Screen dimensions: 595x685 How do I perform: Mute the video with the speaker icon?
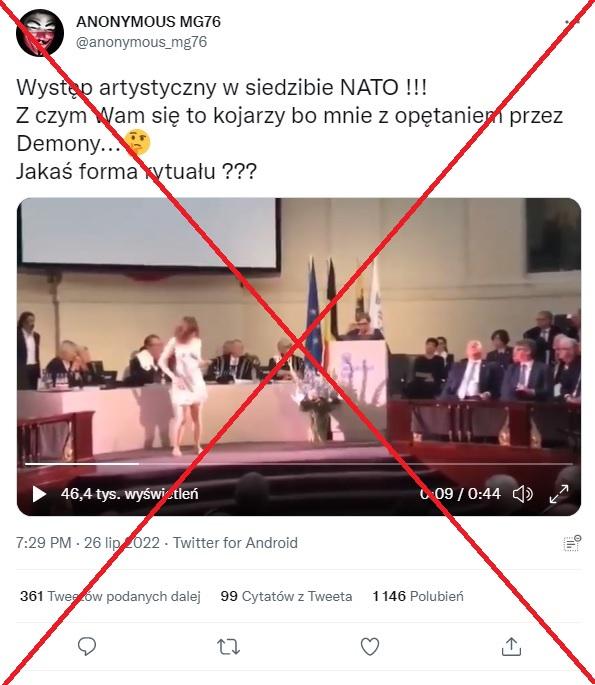pyautogui.click(x=522, y=494)
